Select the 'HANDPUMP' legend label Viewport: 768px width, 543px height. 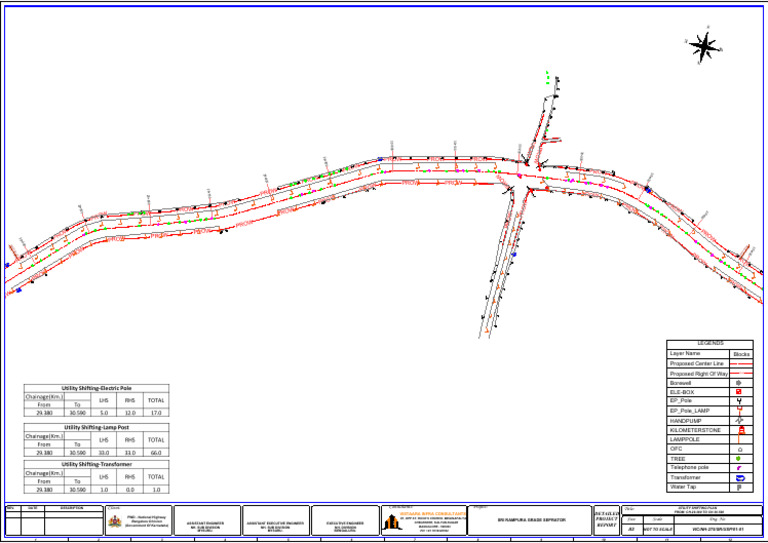[685, 421]
